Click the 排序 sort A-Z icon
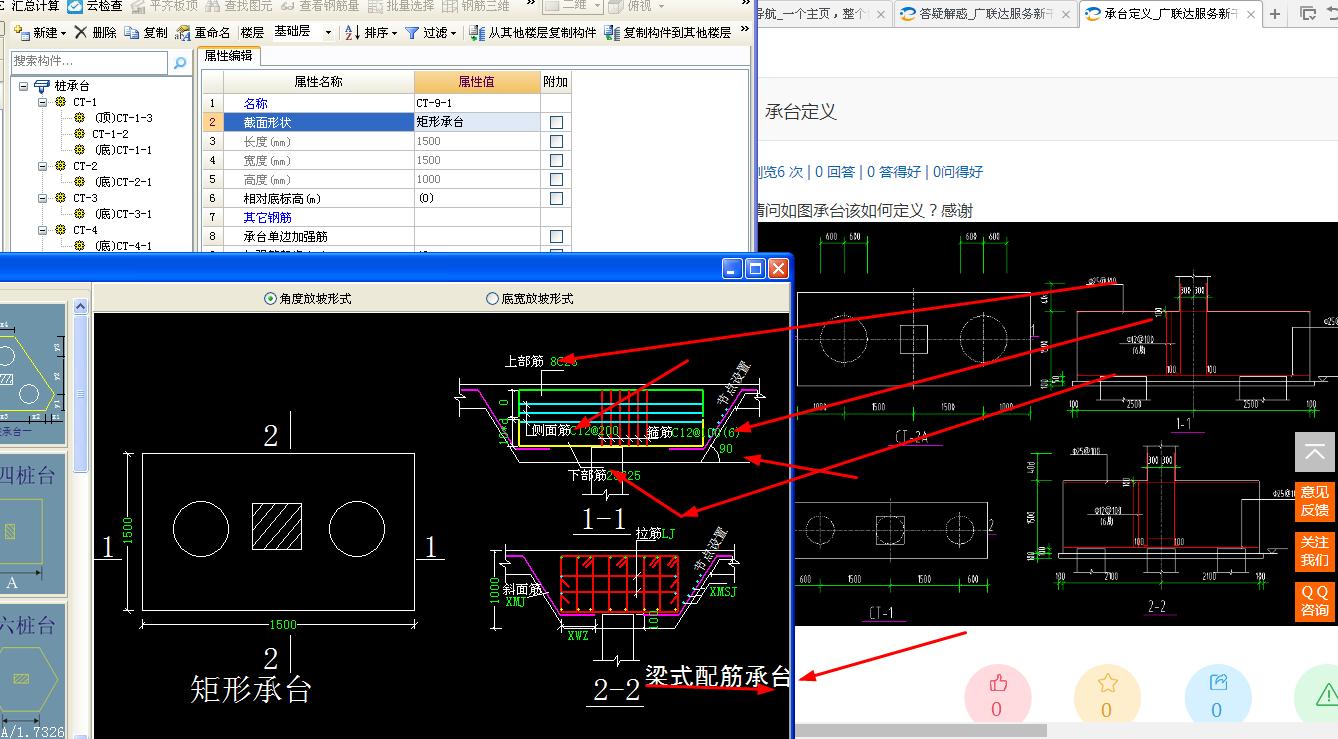Viewport: 1338px width, 739px height. (x=352, y=33)
